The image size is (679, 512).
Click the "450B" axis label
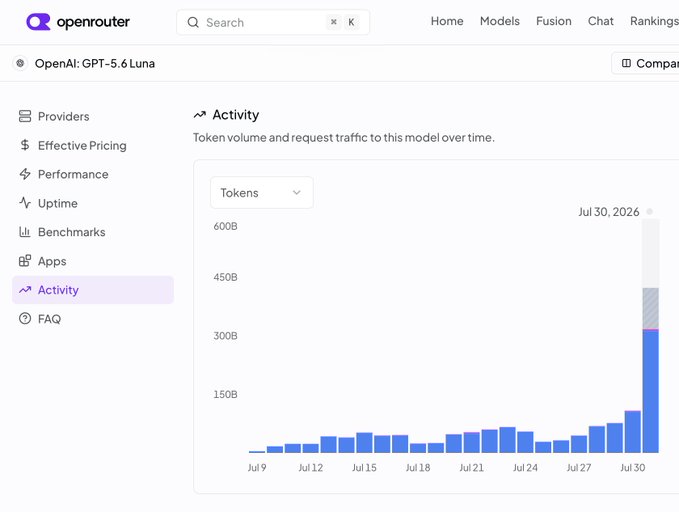tap(225, 277)
